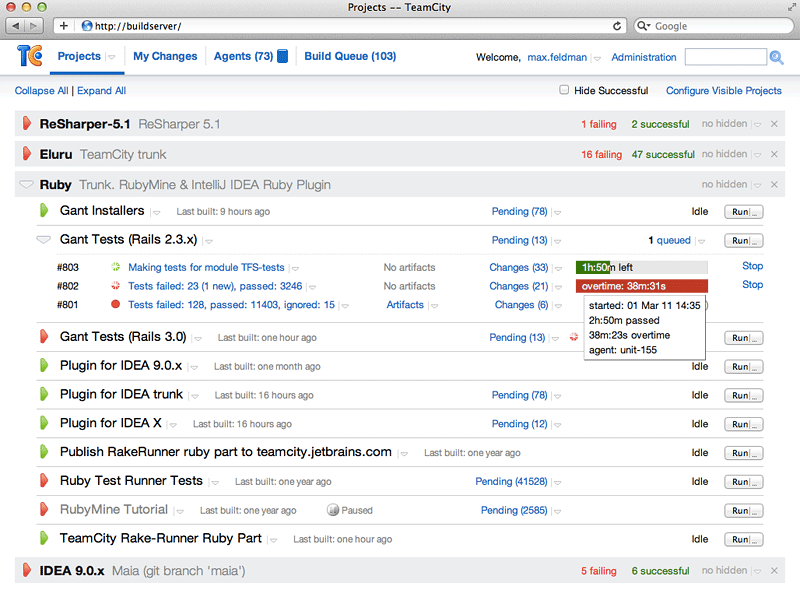Click the paused icon on the RubyMine Tutorial row
The width and height of the screenshot is (800, 600).
[x=333, y=510]
